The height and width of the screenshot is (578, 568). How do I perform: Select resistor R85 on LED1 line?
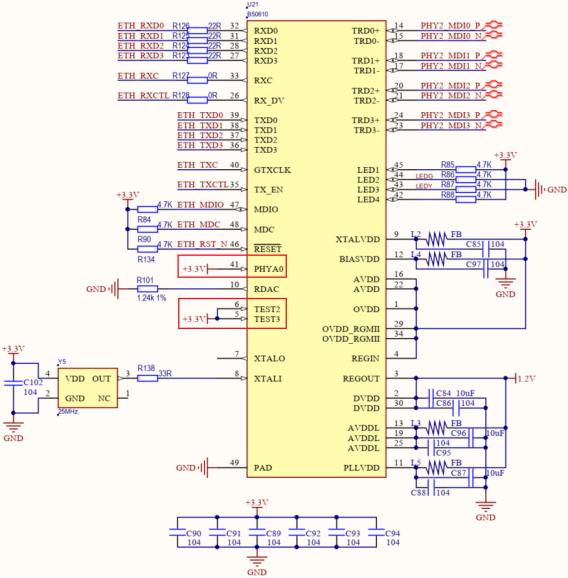(466, 170)
